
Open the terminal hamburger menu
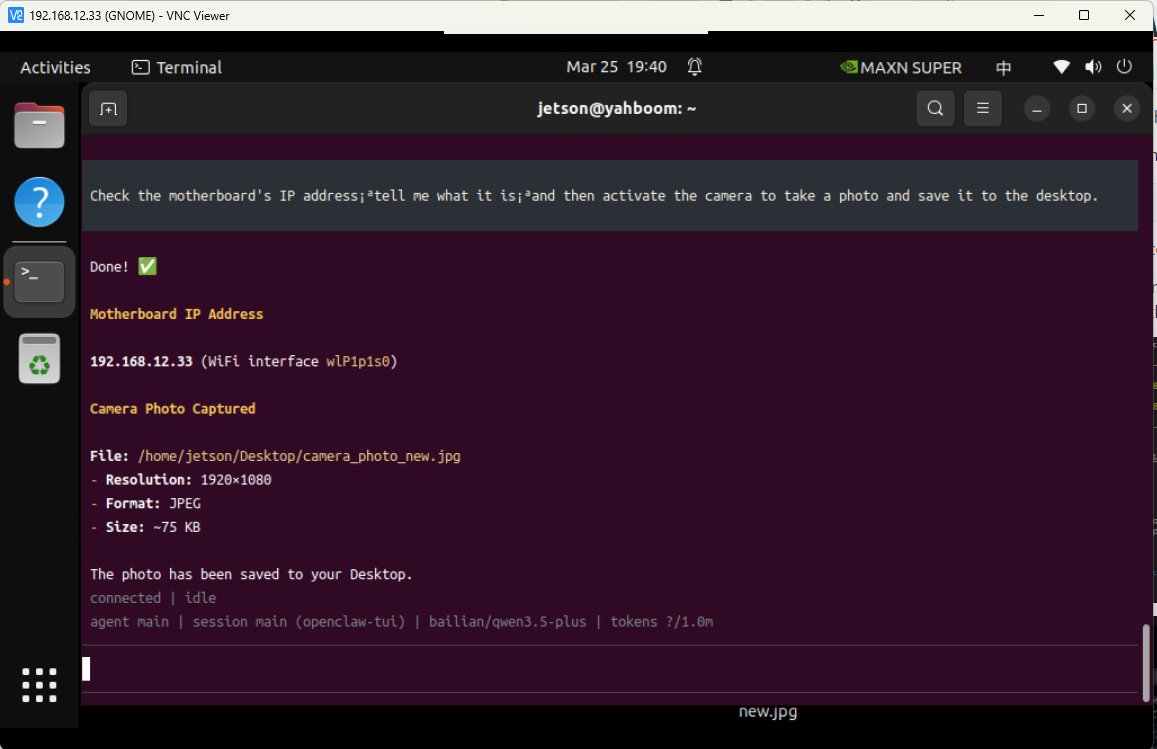[983, 108]
